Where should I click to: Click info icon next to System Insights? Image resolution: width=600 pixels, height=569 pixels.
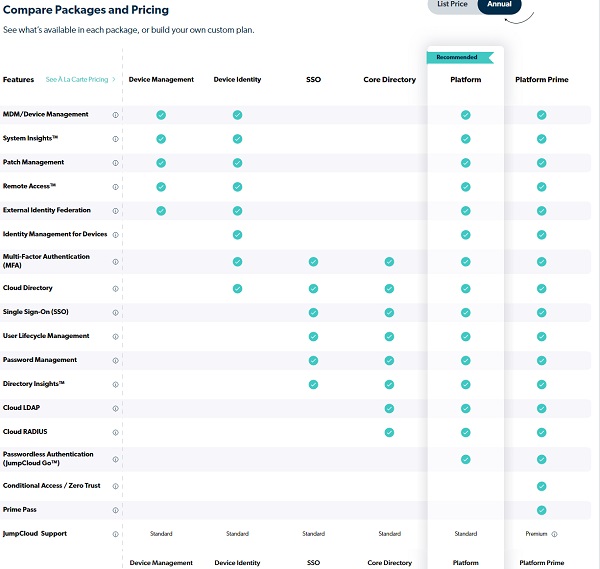[x=116, y=139]
